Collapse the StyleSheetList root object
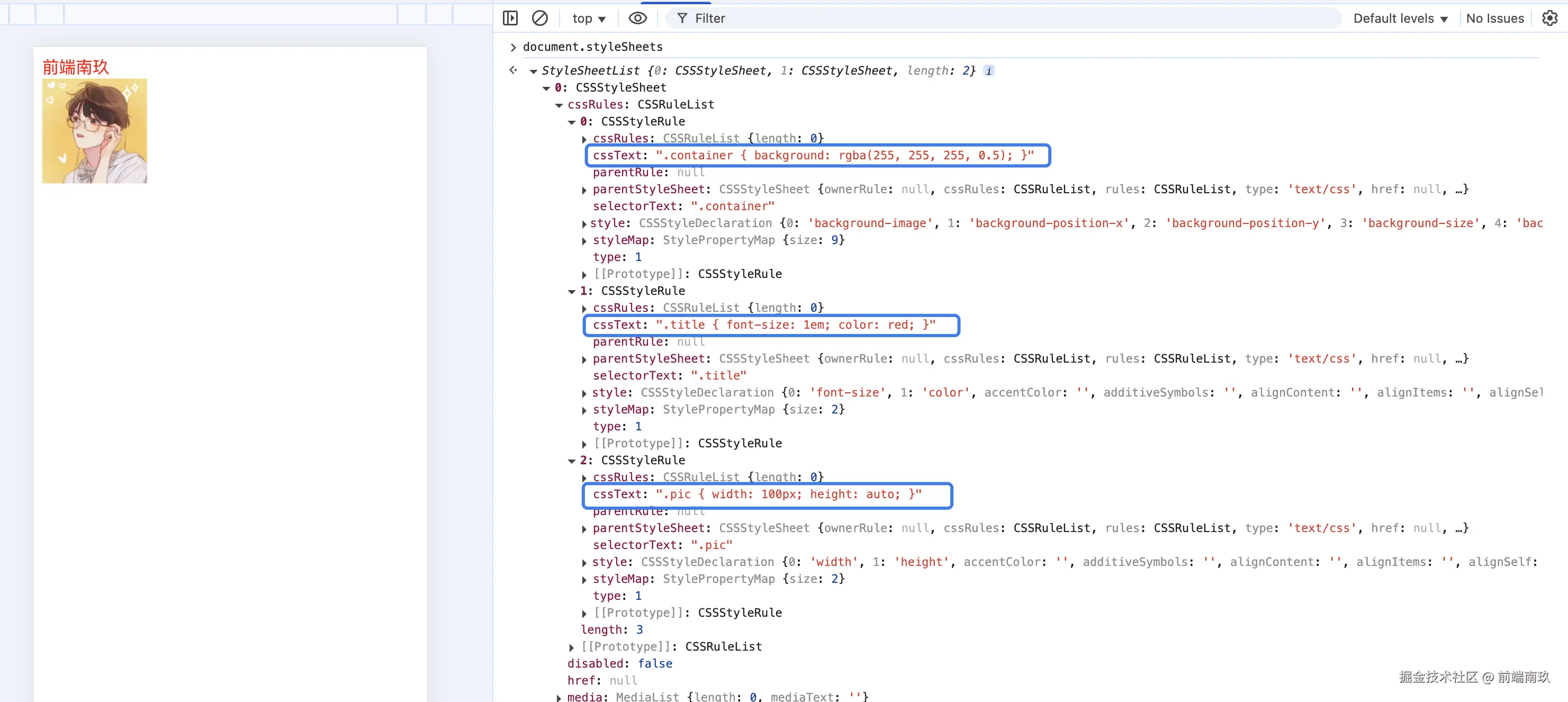Screen dimensions: 1568x702 point(533,71)
